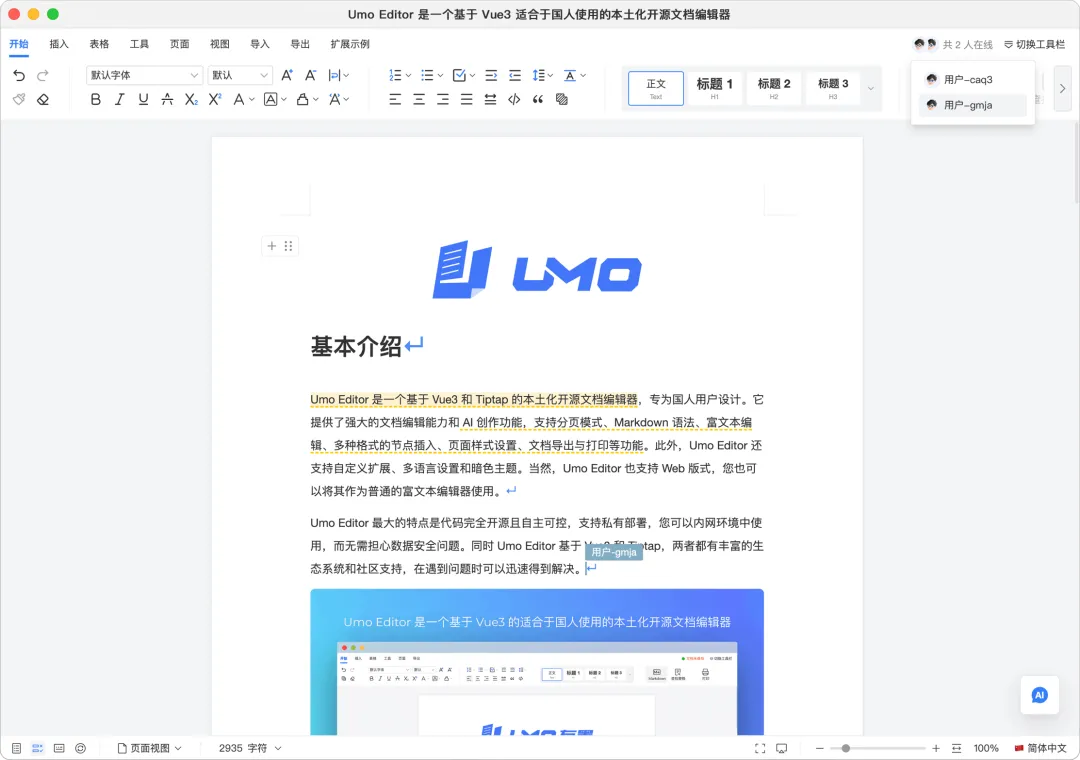Enter fullscreen mode from status bar
This screenshot has height=760, width=1080.
coord(760,748)
